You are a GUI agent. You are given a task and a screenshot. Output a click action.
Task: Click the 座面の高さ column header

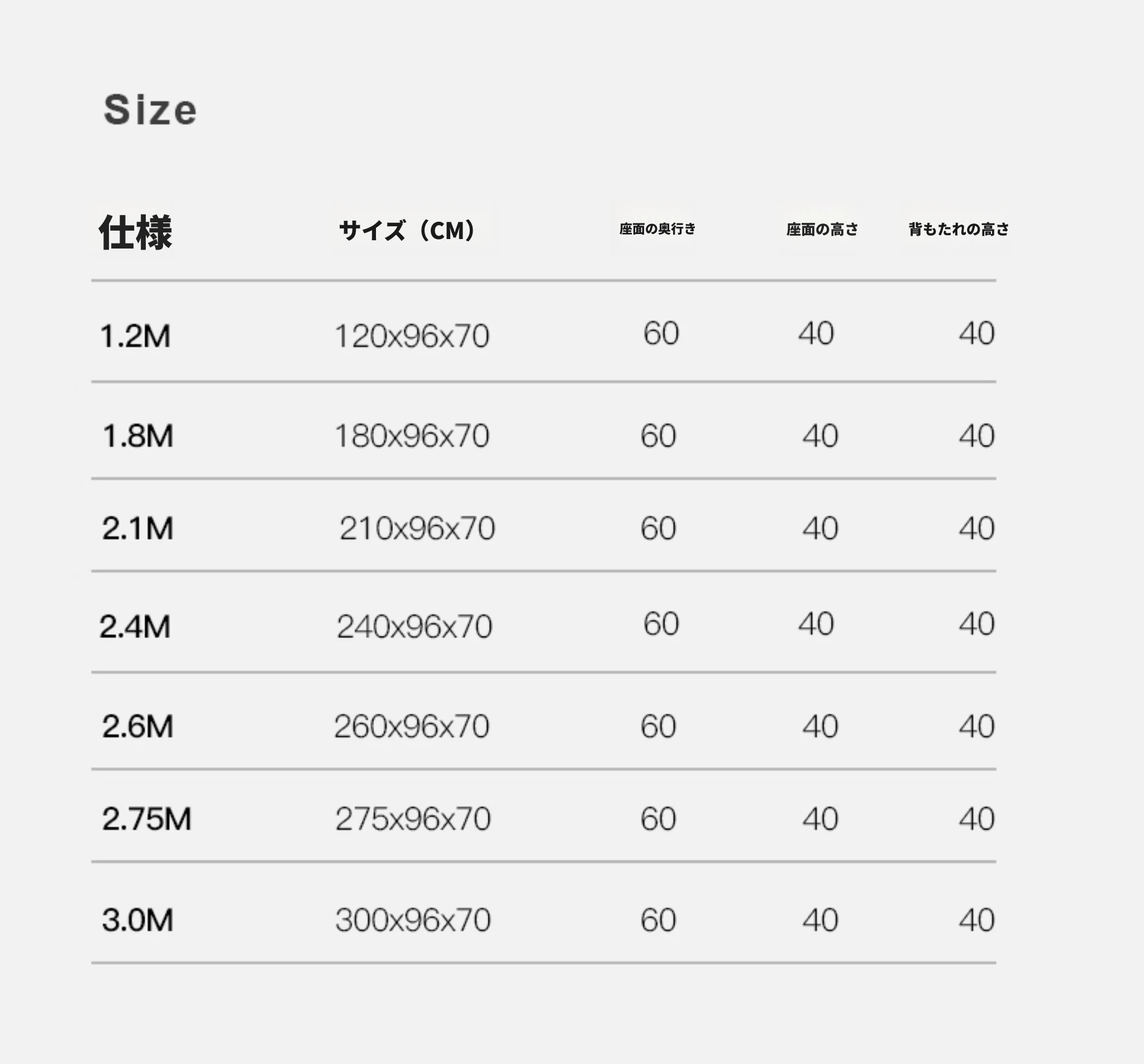[822, 230]
